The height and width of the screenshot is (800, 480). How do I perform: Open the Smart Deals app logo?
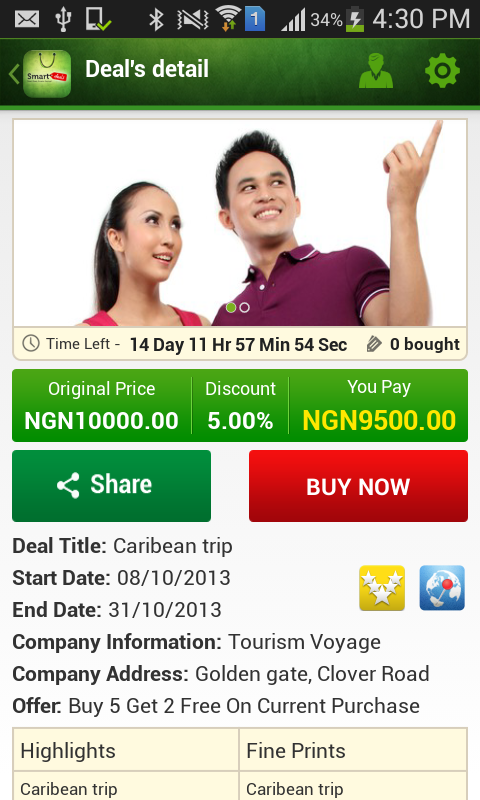47,73
